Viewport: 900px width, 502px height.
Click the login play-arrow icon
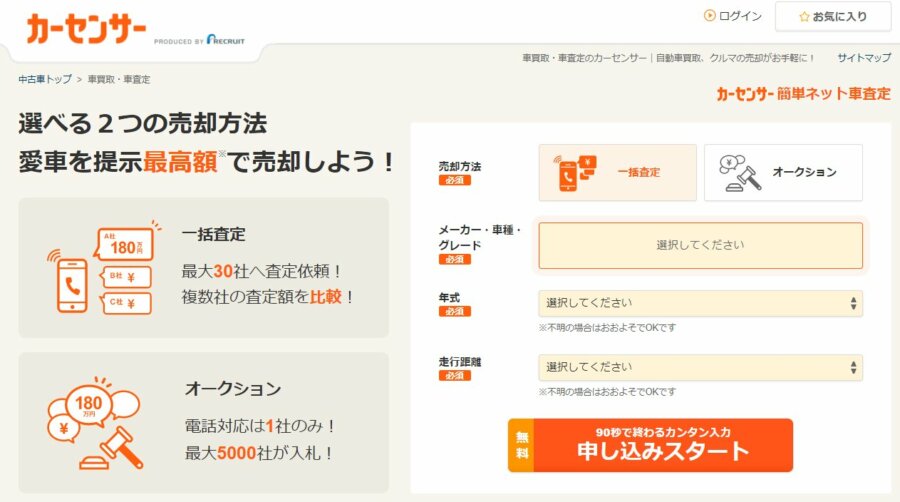pyautogui.click(x=710, y=16)
